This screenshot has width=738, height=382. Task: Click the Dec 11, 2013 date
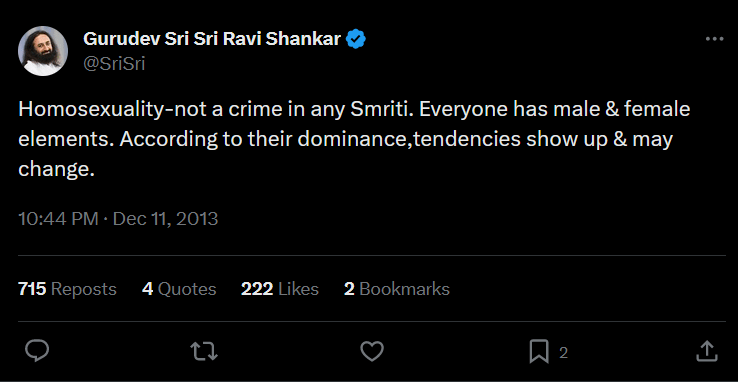click(x=166, y=219)
